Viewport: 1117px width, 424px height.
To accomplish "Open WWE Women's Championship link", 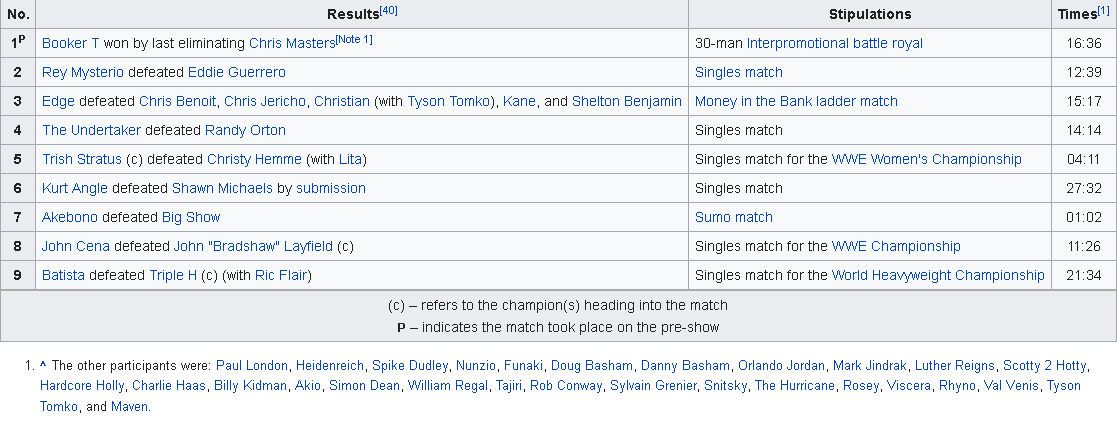I will (926, 160).
